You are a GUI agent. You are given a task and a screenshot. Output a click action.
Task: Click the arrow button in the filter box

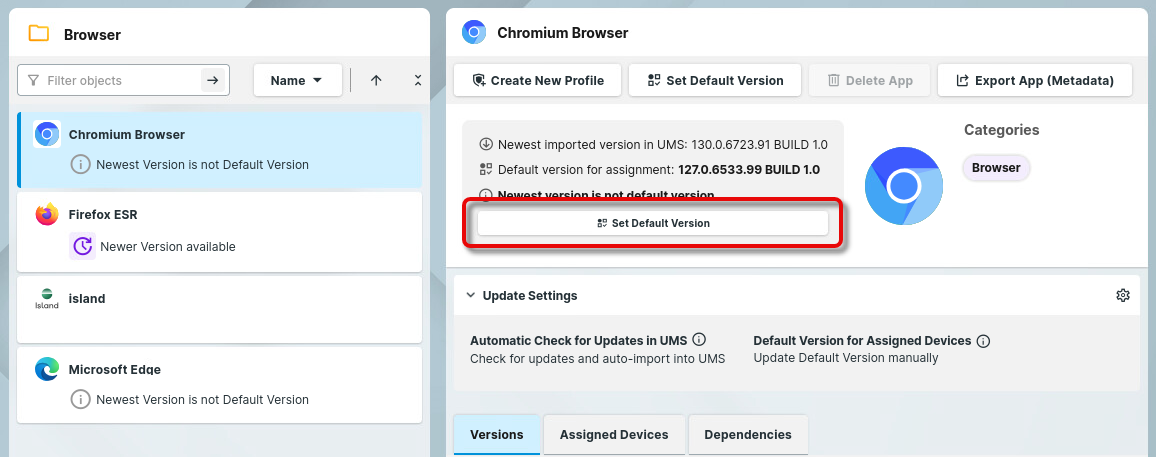coord(212,80)
